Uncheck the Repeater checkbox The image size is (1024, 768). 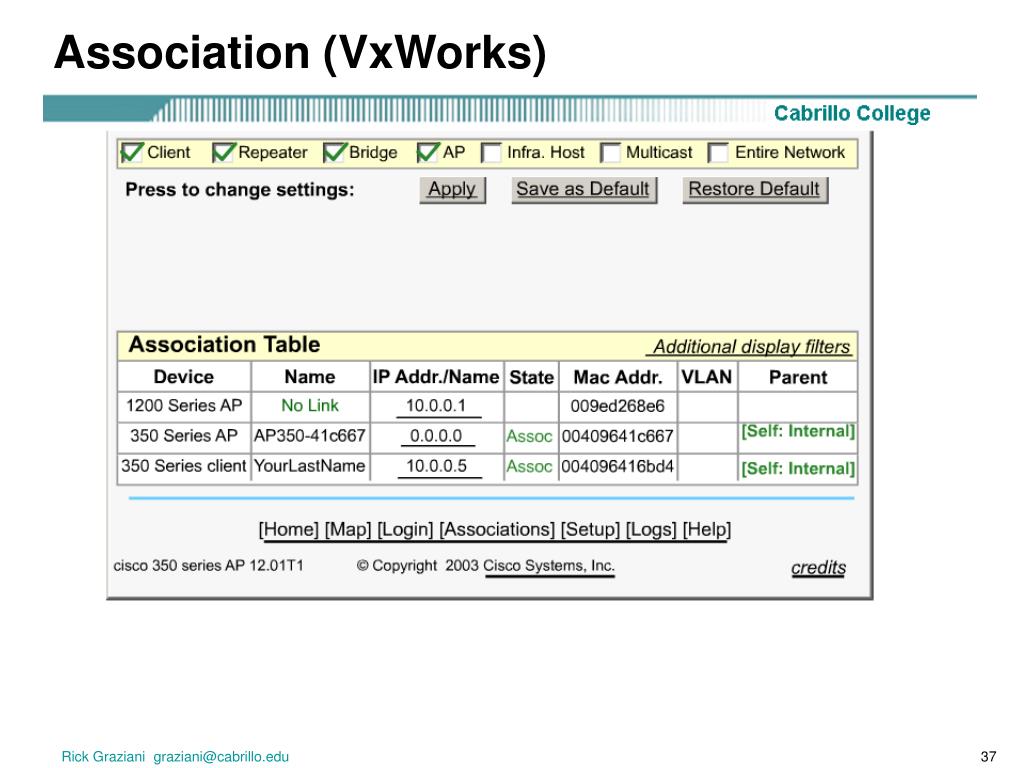223,153
